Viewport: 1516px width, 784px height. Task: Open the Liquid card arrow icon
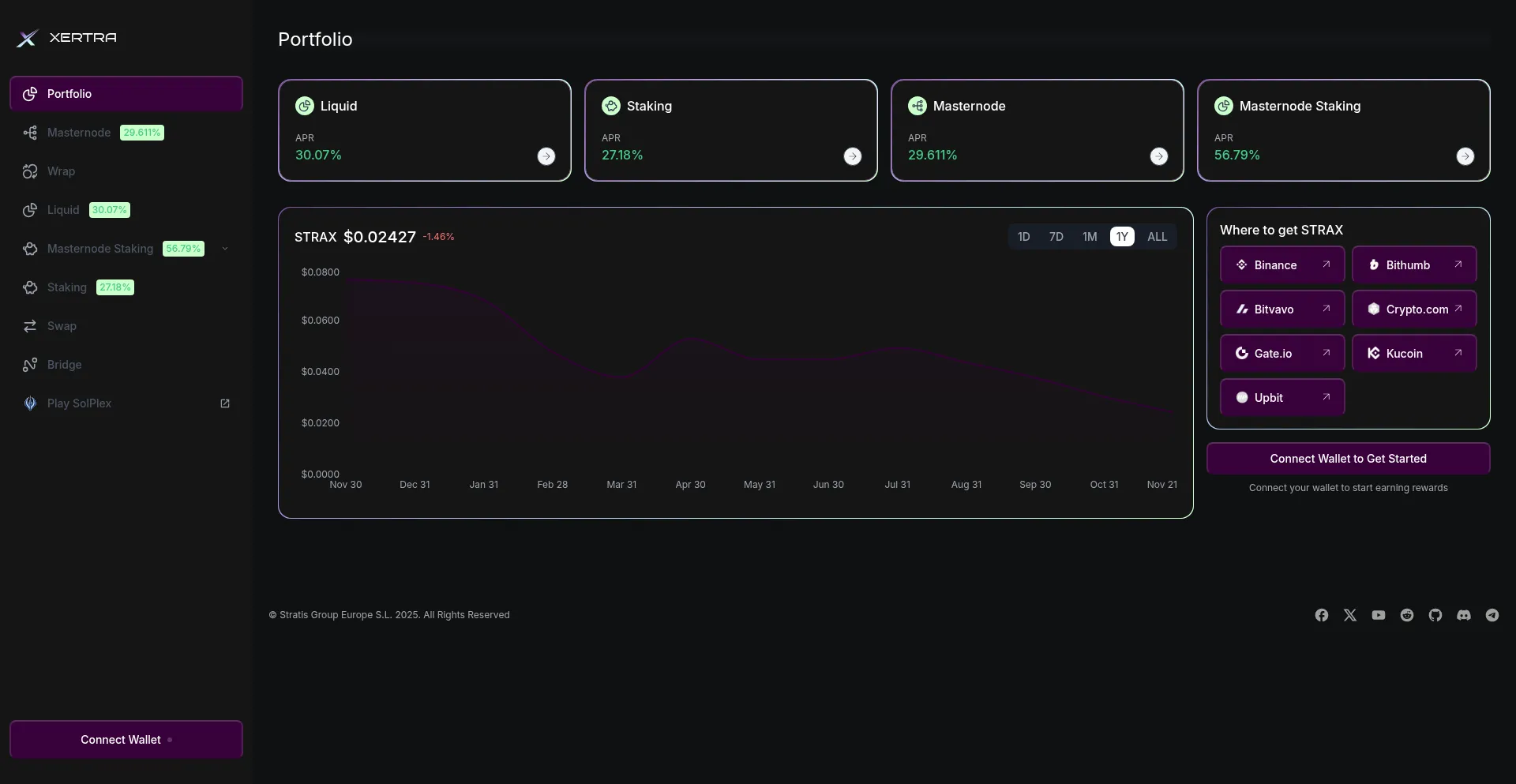click(x=546, y=156)
